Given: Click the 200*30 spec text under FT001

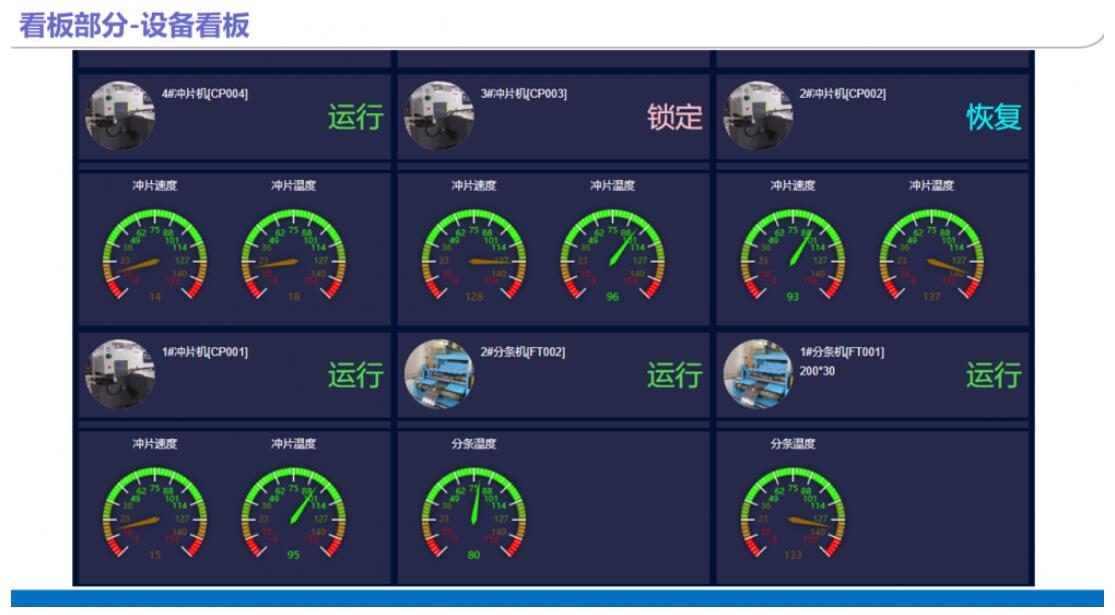Looking at the screenshot, I should 819,370.
